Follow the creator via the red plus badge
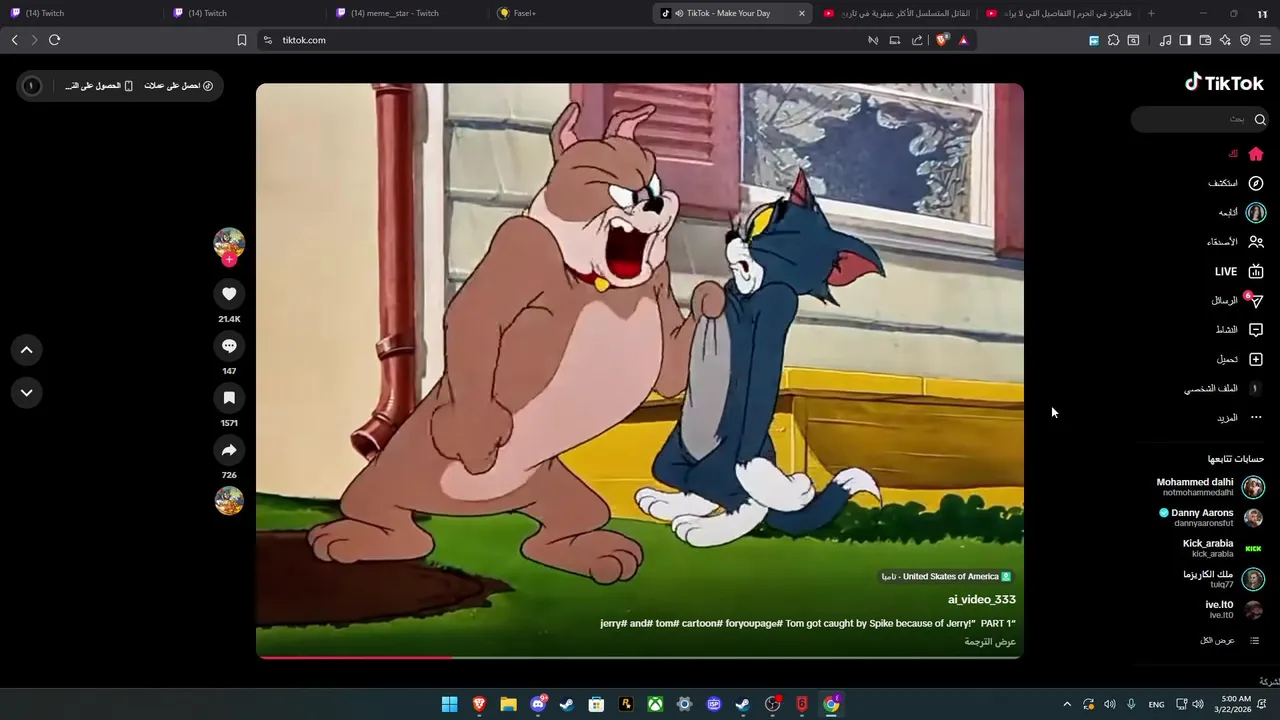This screenshot has width=1280, height=720. coord(229,260)
